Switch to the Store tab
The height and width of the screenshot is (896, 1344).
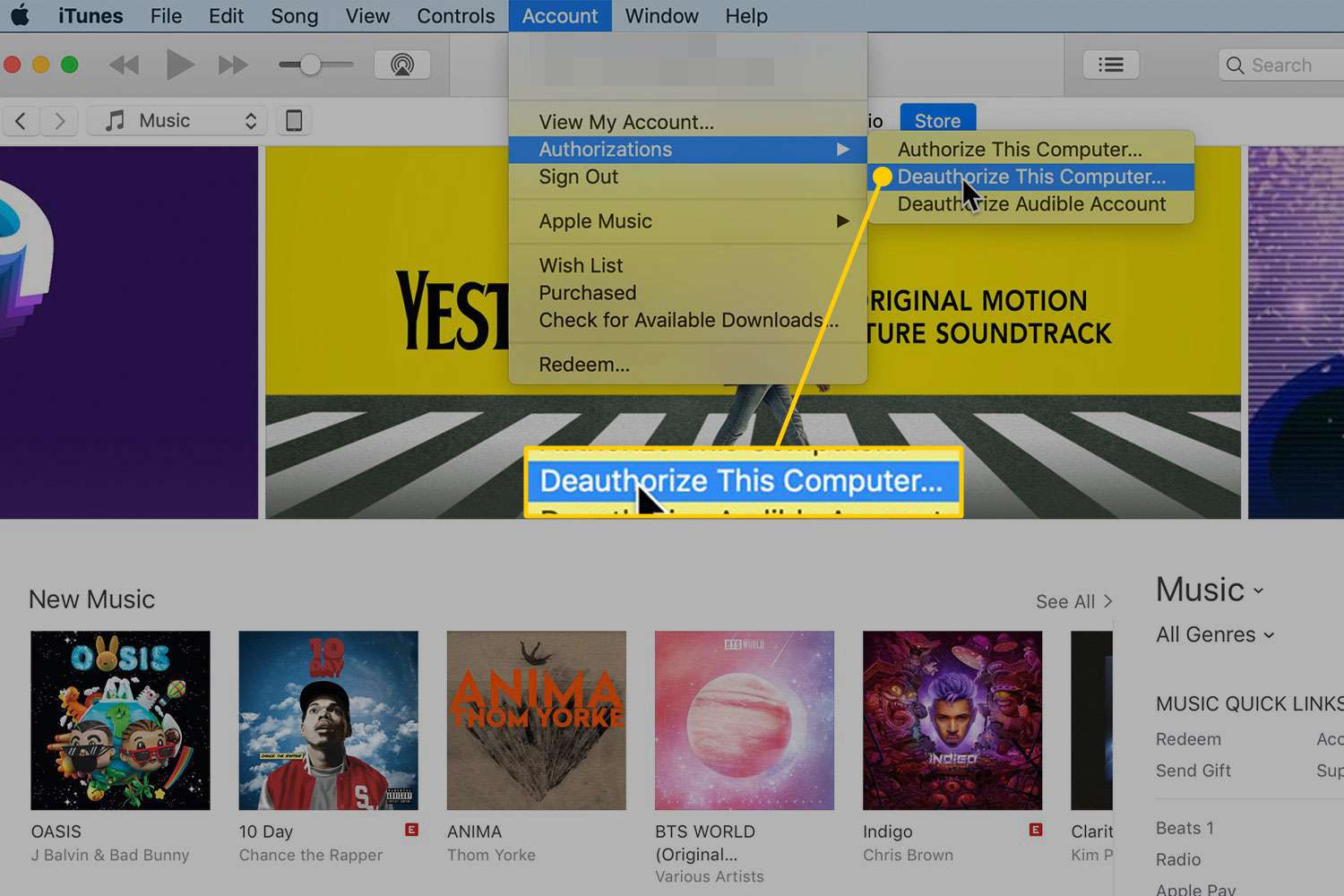pos(937,120)
